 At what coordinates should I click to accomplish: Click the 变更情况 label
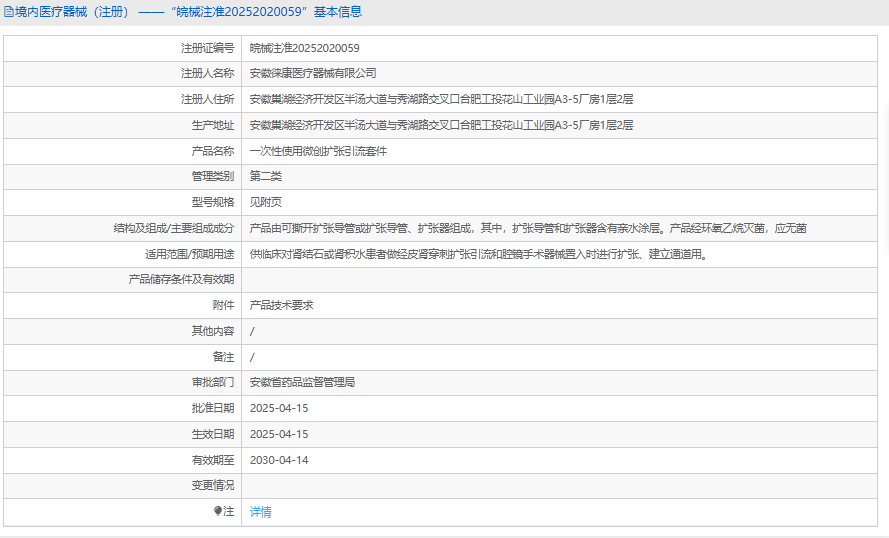pyautogui.click(x=213, y=485)
